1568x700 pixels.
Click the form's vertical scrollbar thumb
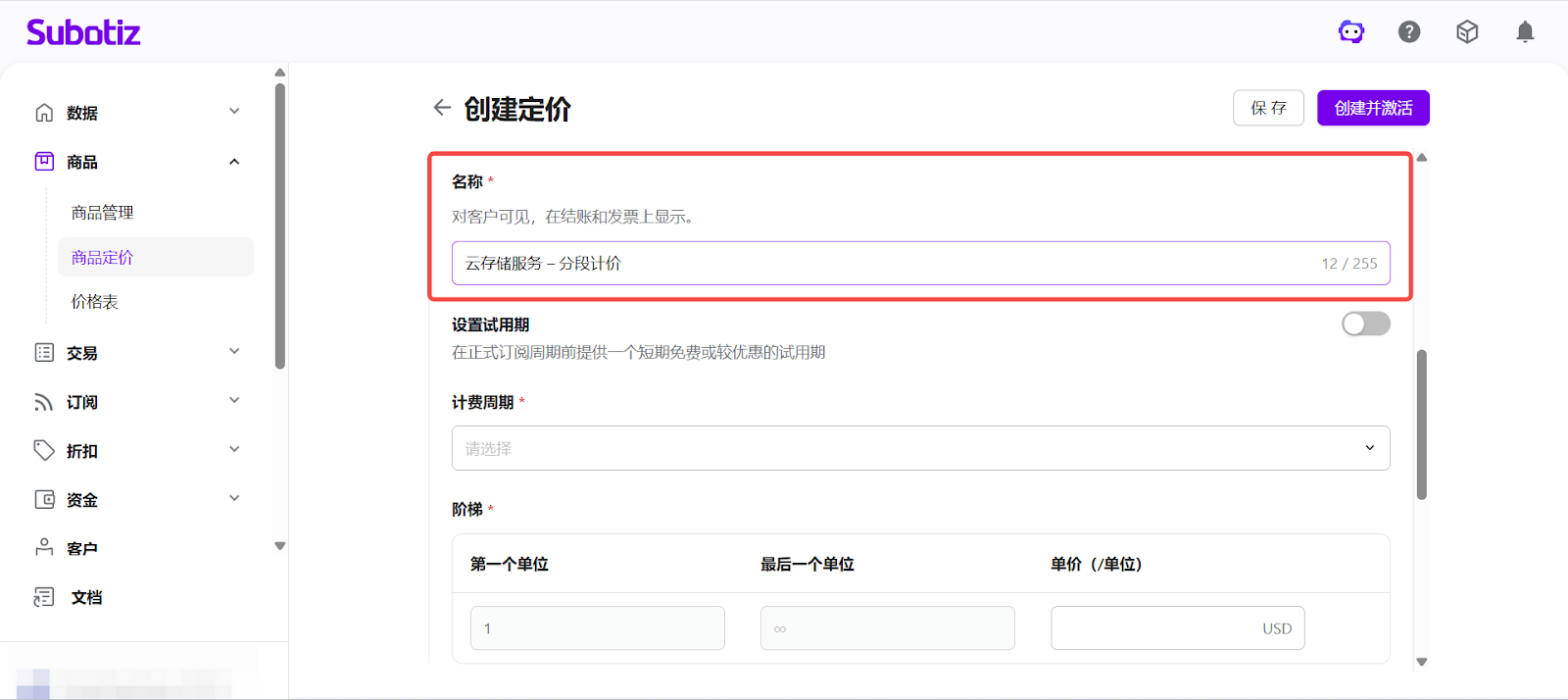click(x=1422, y=424)
